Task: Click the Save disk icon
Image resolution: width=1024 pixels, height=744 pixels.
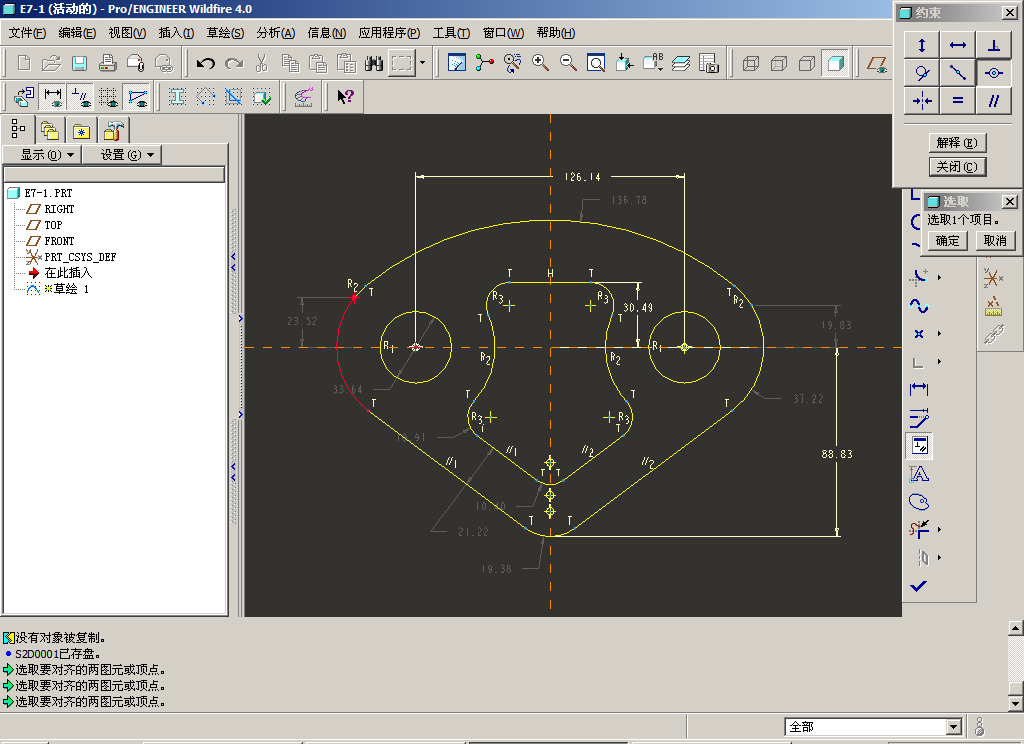Action: click(79, 63)
